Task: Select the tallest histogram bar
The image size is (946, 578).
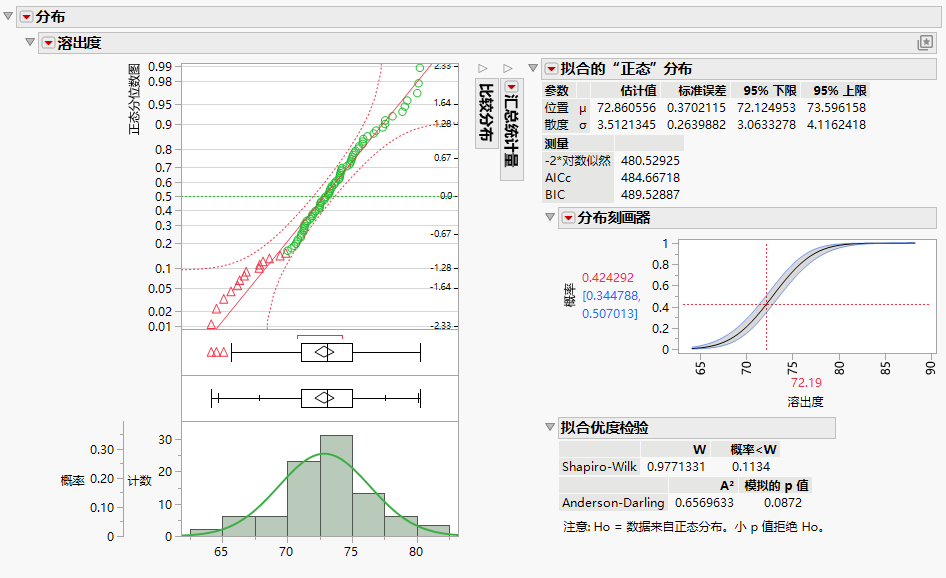Action: 336,486
